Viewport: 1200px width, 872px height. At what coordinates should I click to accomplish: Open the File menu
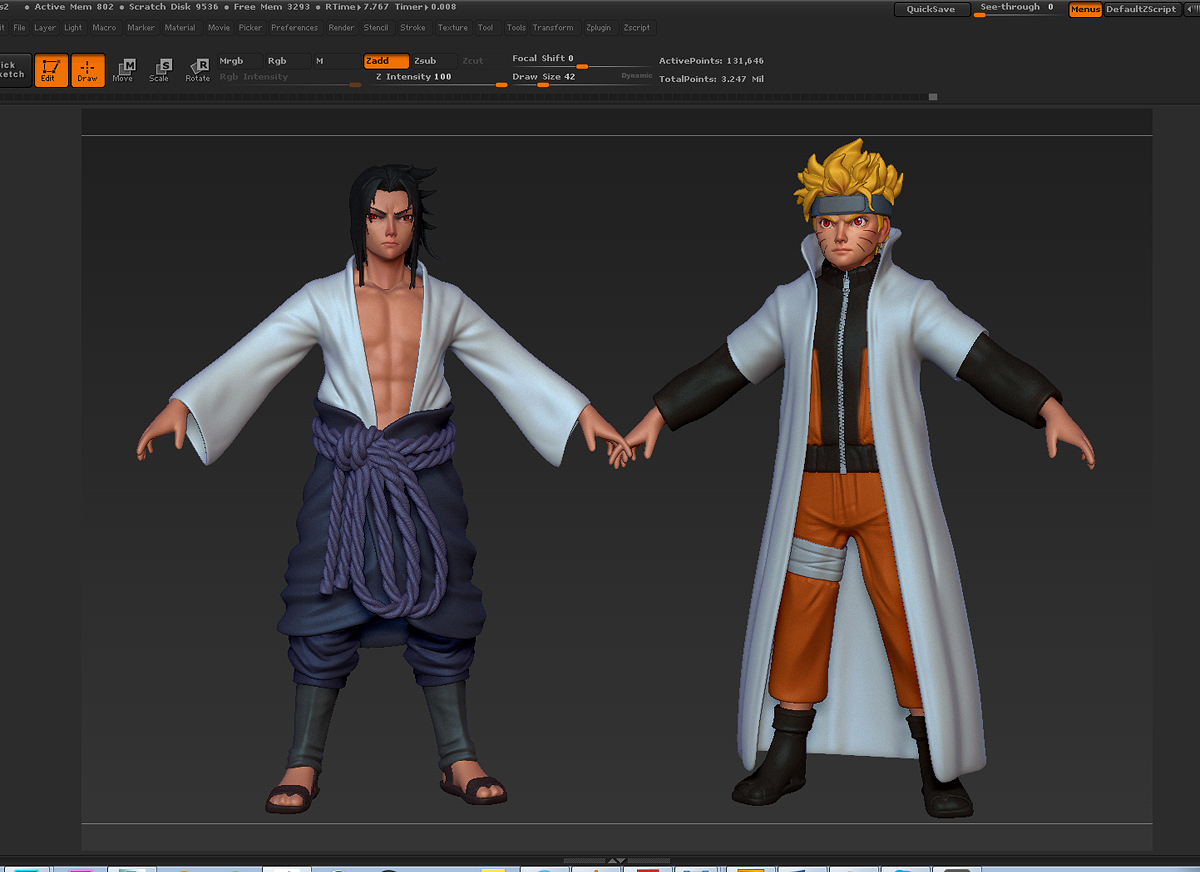click(x=19, y=28)
